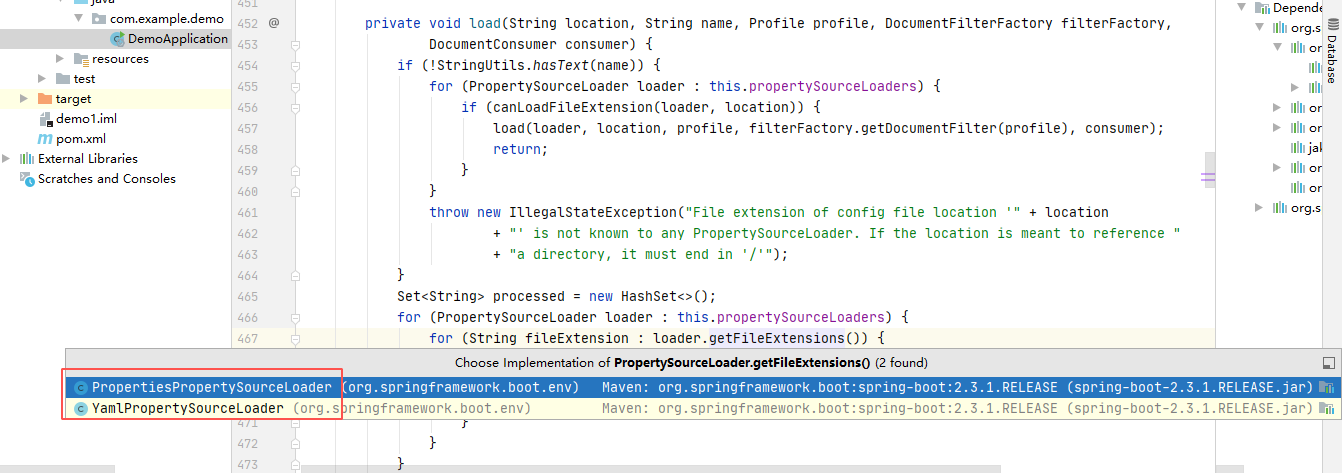
Task: Choose PropertiesPropertySourceLoader implementation
Action: [x=702, y=387]
